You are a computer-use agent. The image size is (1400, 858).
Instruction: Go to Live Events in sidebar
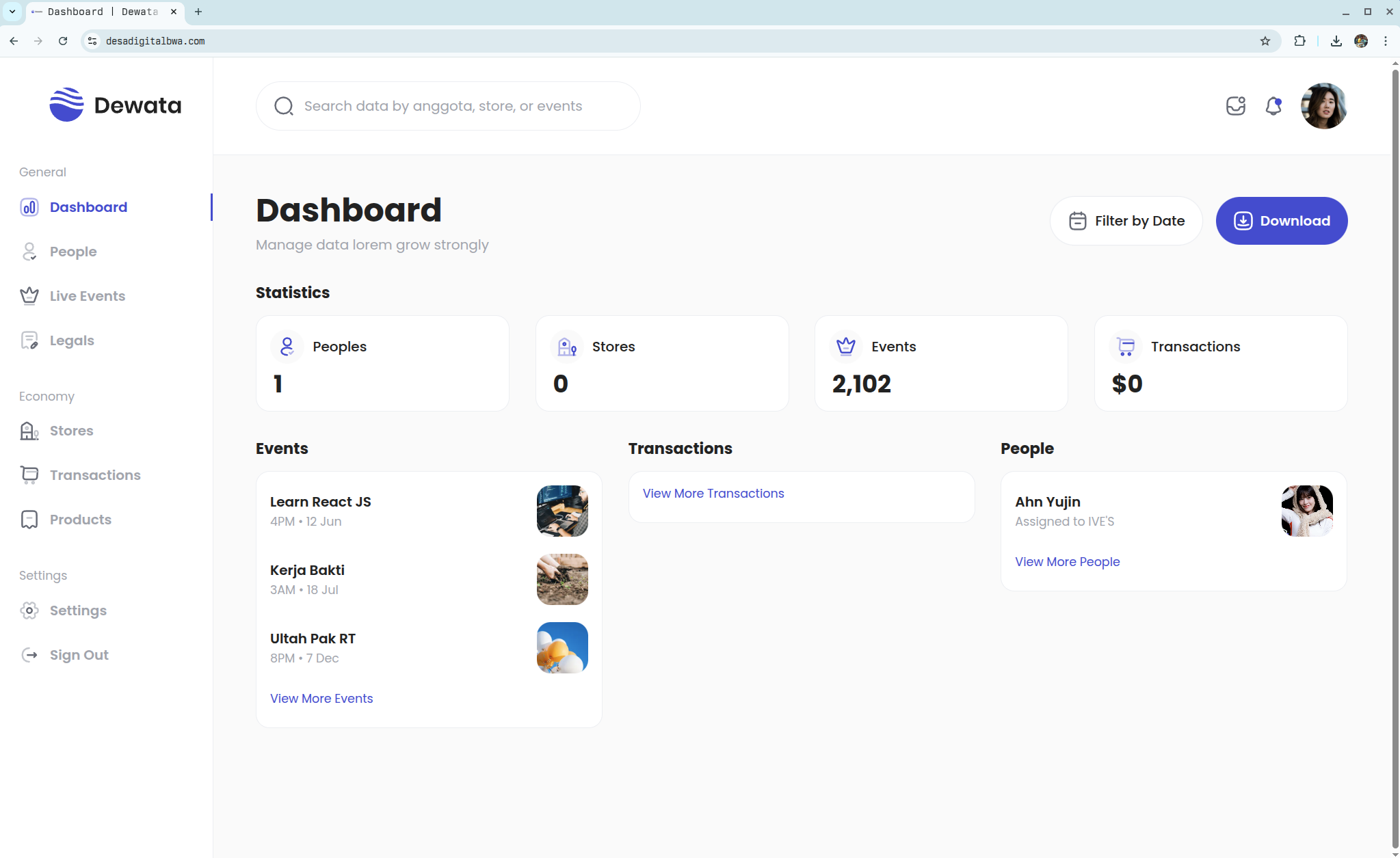(87, 296)
